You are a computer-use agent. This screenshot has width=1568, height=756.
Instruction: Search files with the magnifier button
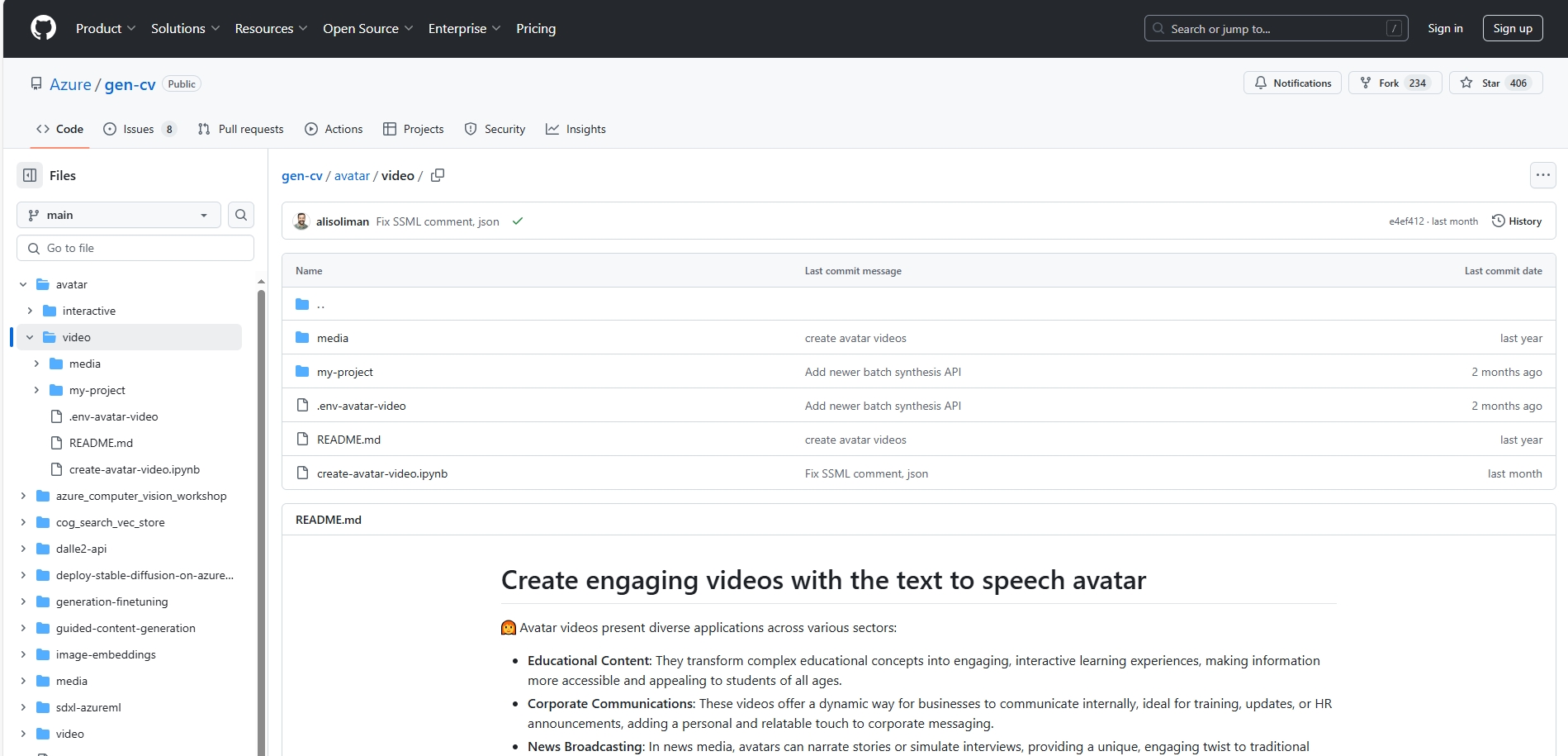[x=240, y=215]
